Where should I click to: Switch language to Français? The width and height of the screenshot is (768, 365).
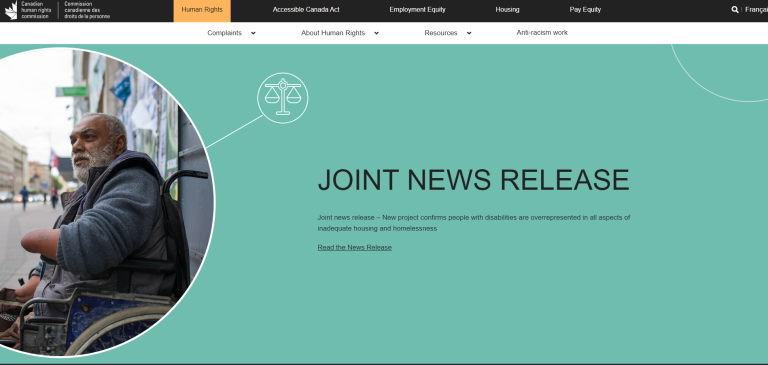click(756, 10)
